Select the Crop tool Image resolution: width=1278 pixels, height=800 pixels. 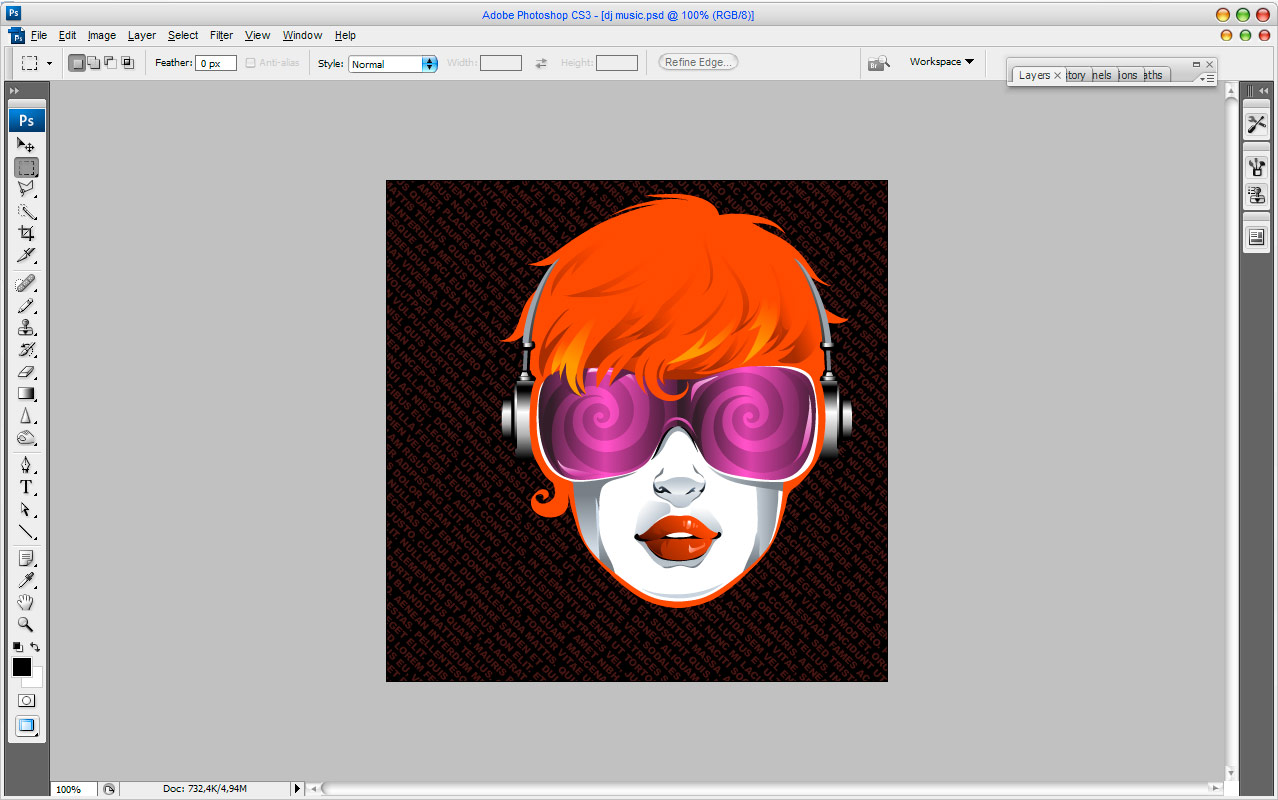click(26, 233)
